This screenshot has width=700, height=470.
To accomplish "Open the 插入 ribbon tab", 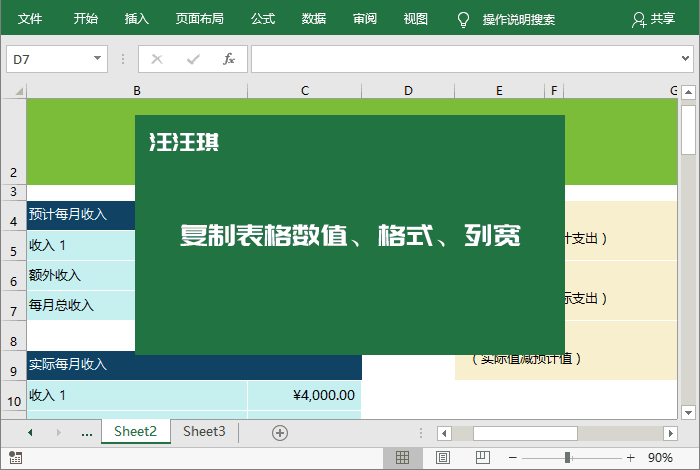I will pos(137,19).
